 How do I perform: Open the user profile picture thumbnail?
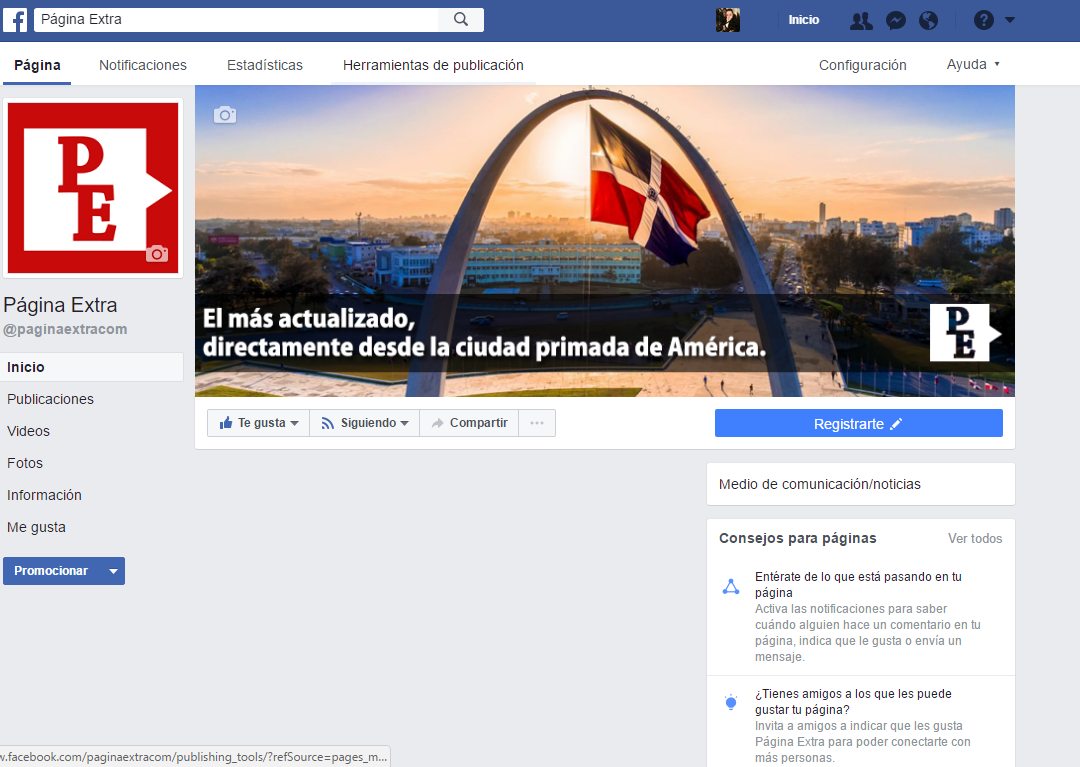pyautogui.click(x=727, y=20)
